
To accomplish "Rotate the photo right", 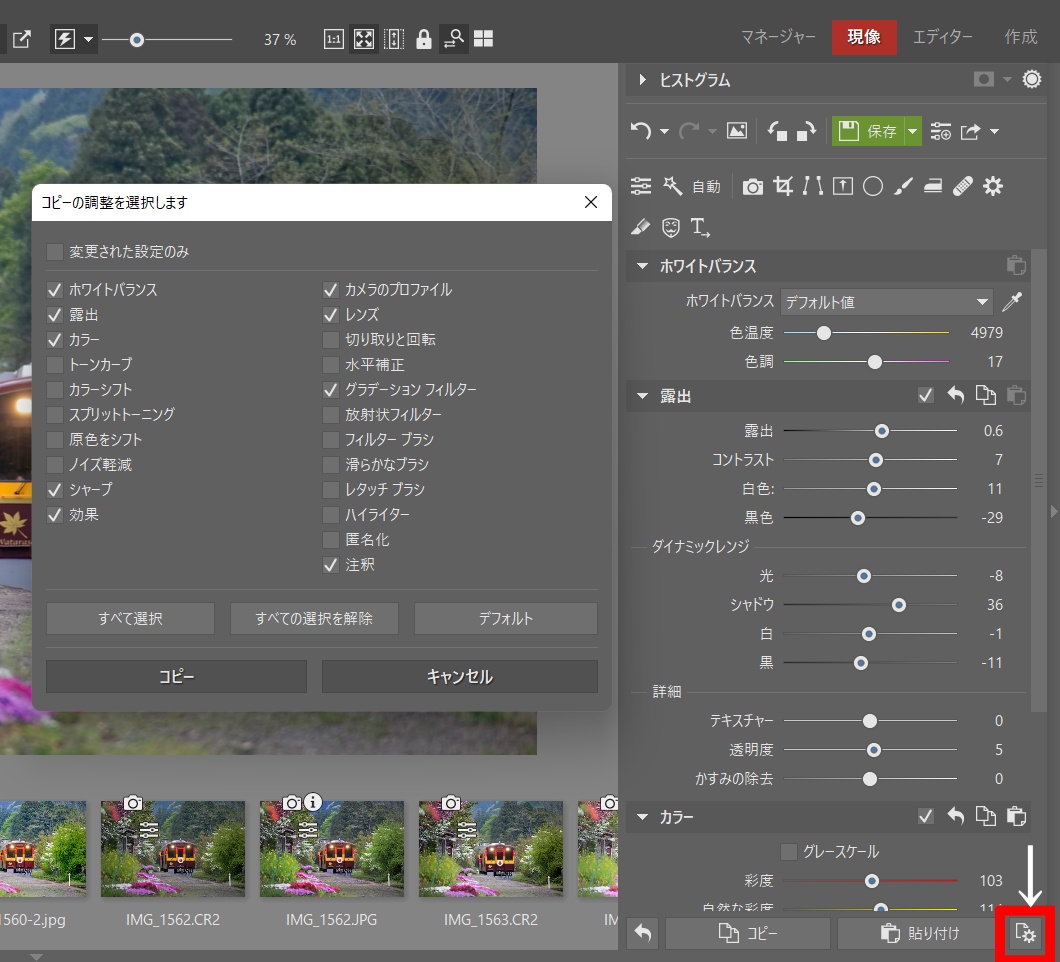I will coord(806,130).
